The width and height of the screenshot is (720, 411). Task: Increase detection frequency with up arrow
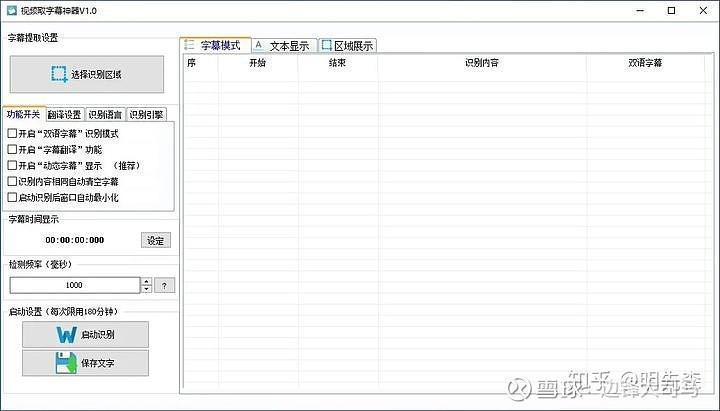[146, 281]
